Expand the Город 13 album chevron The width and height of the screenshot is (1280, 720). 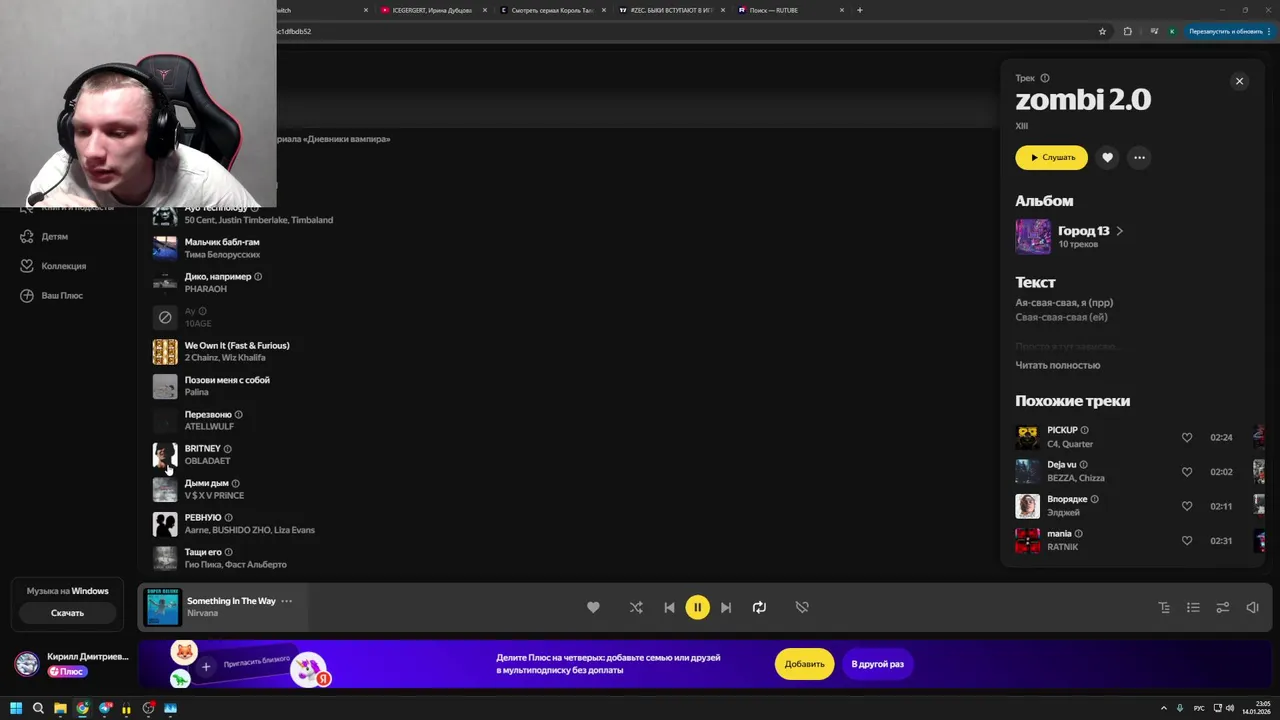click(x=1119, y=231)
